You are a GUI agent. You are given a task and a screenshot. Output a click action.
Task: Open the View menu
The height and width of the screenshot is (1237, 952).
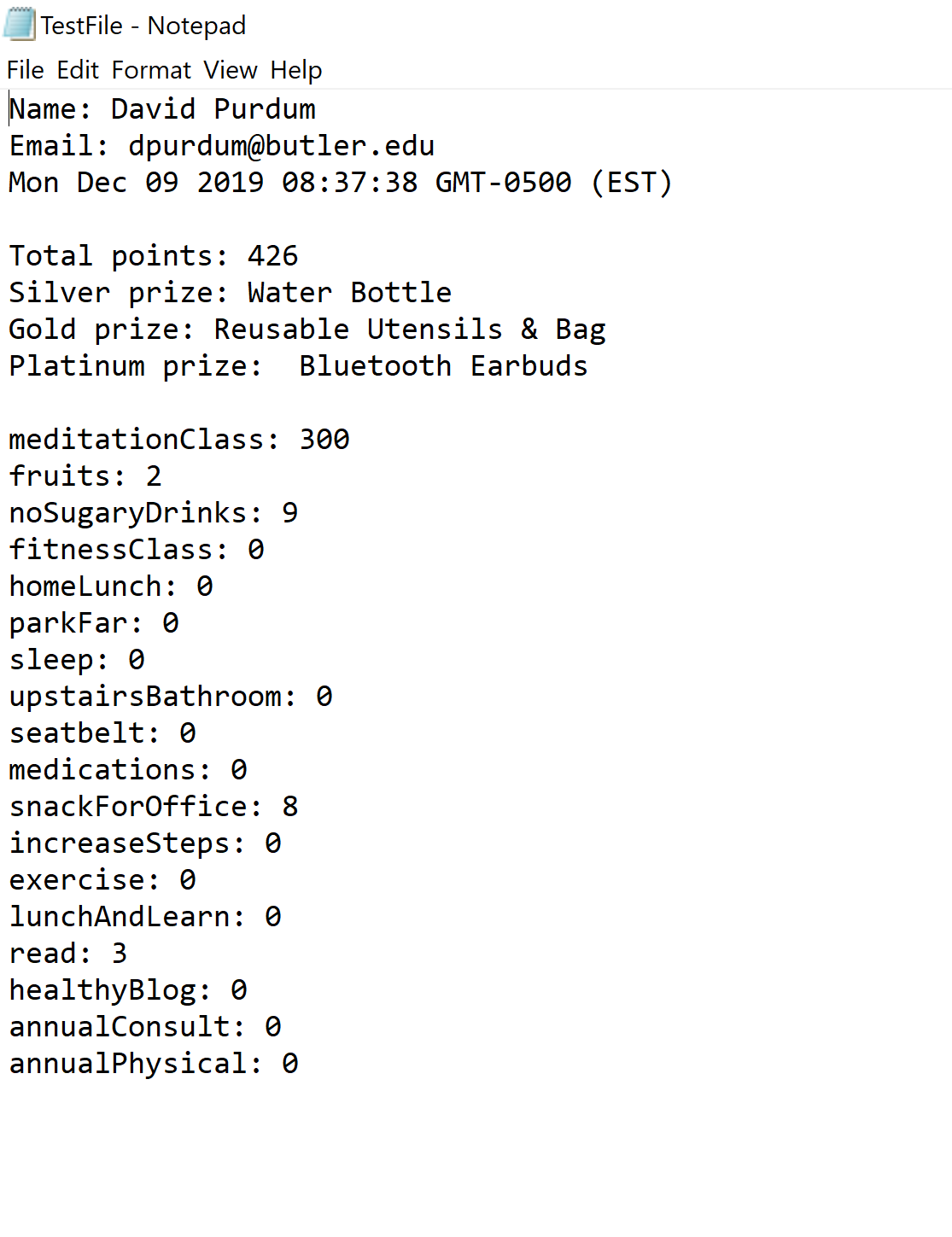pos(230,70)
